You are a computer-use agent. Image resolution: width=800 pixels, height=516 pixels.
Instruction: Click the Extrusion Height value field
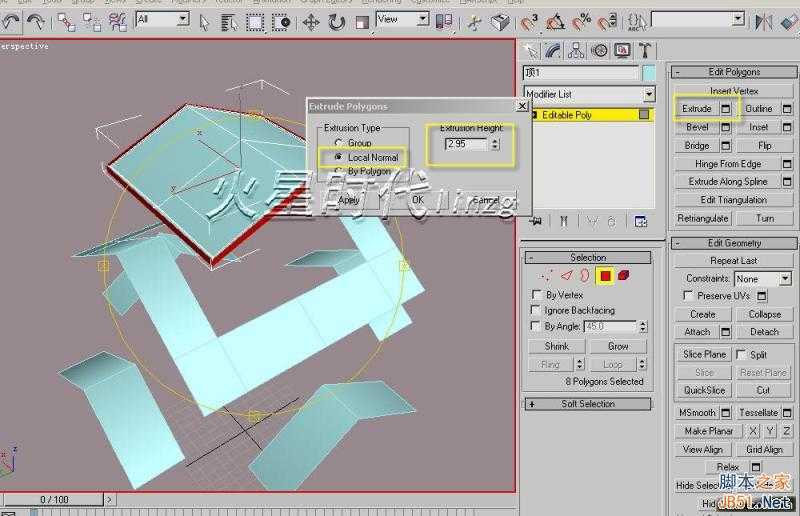pos(466,144)
